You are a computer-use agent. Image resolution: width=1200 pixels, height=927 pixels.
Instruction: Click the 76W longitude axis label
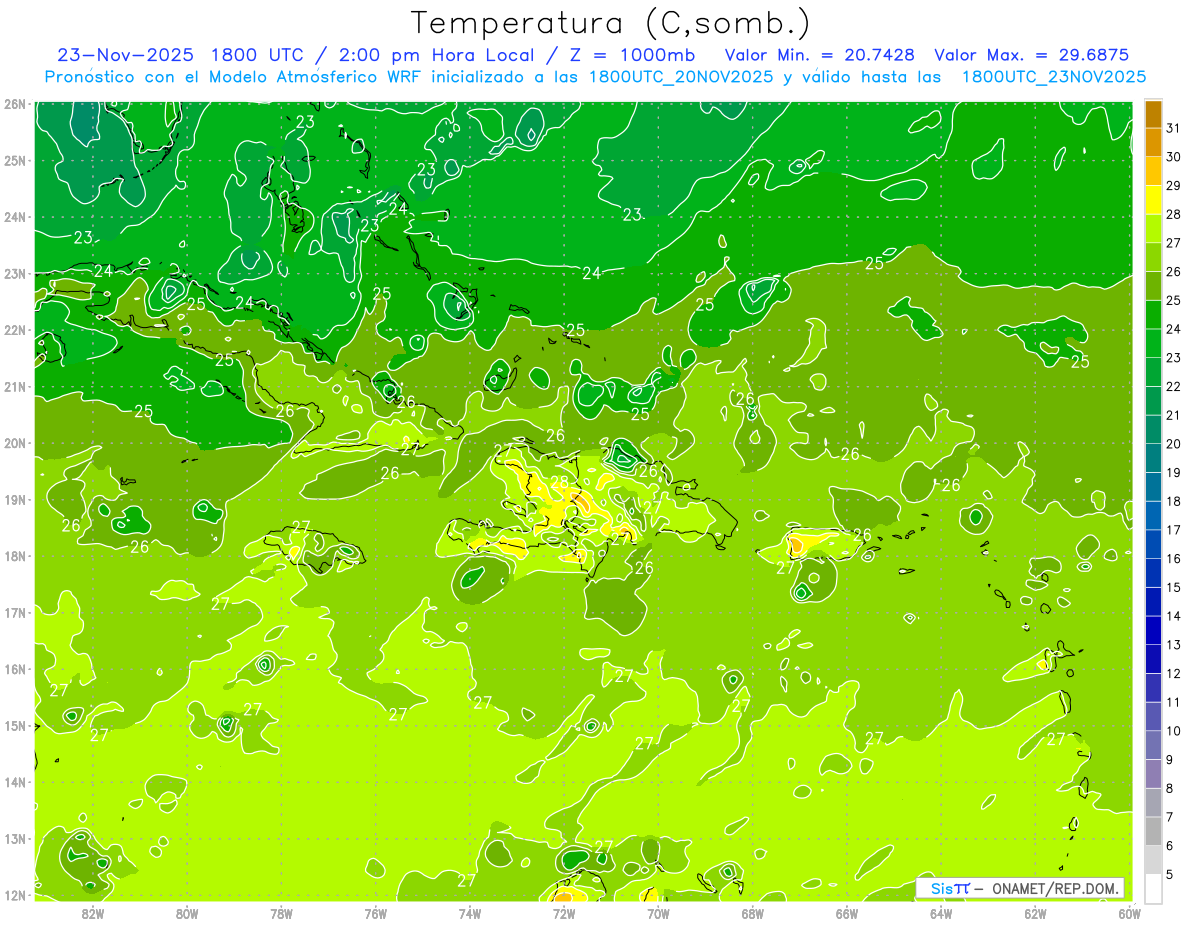pyautogui.click(x=375, y=913)
